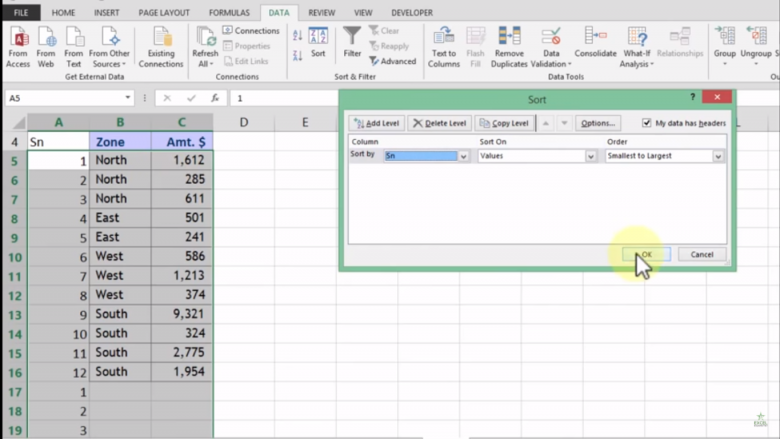Move sort level down arrow
Image resolution: width=780 pixels, height=439 pixels.
point(564,123)
